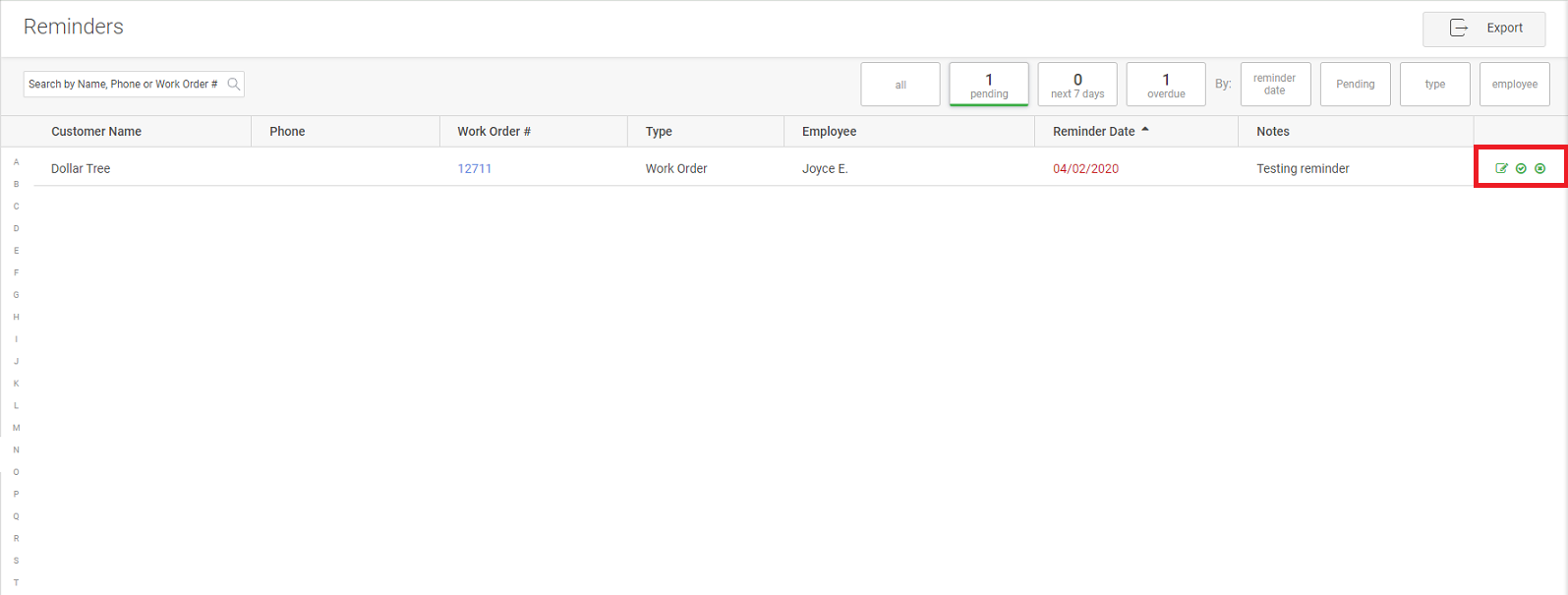Focus the name, phone or work order search field
This screenshot has width=1568, height=595.
[124, 85]
